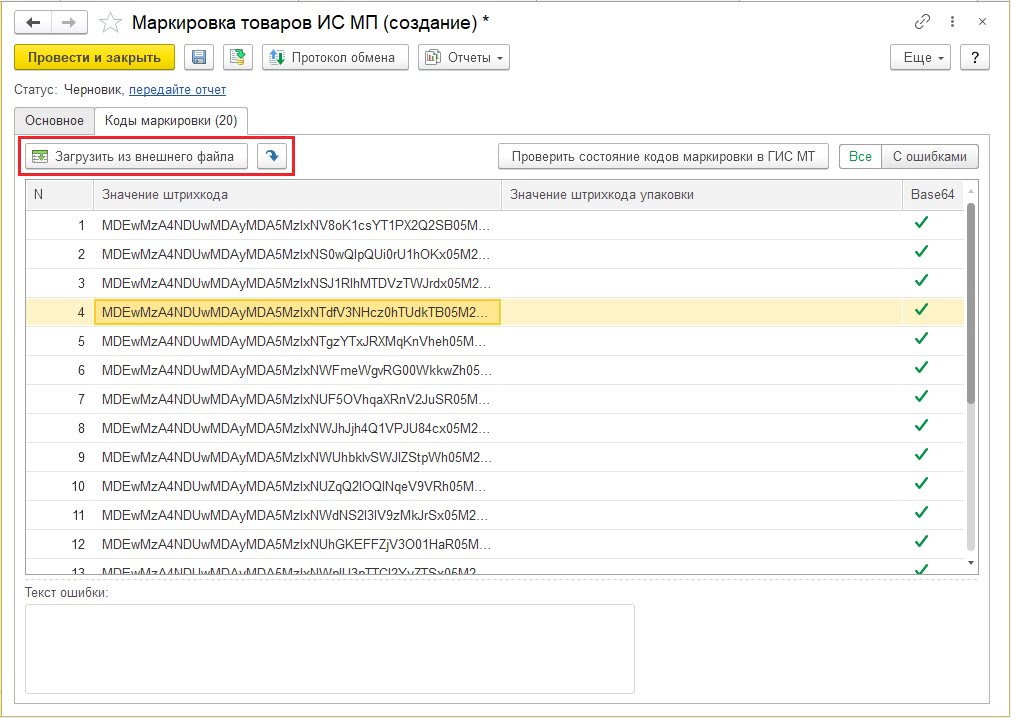Click the Провести и закрыть button

pos(94,58)
